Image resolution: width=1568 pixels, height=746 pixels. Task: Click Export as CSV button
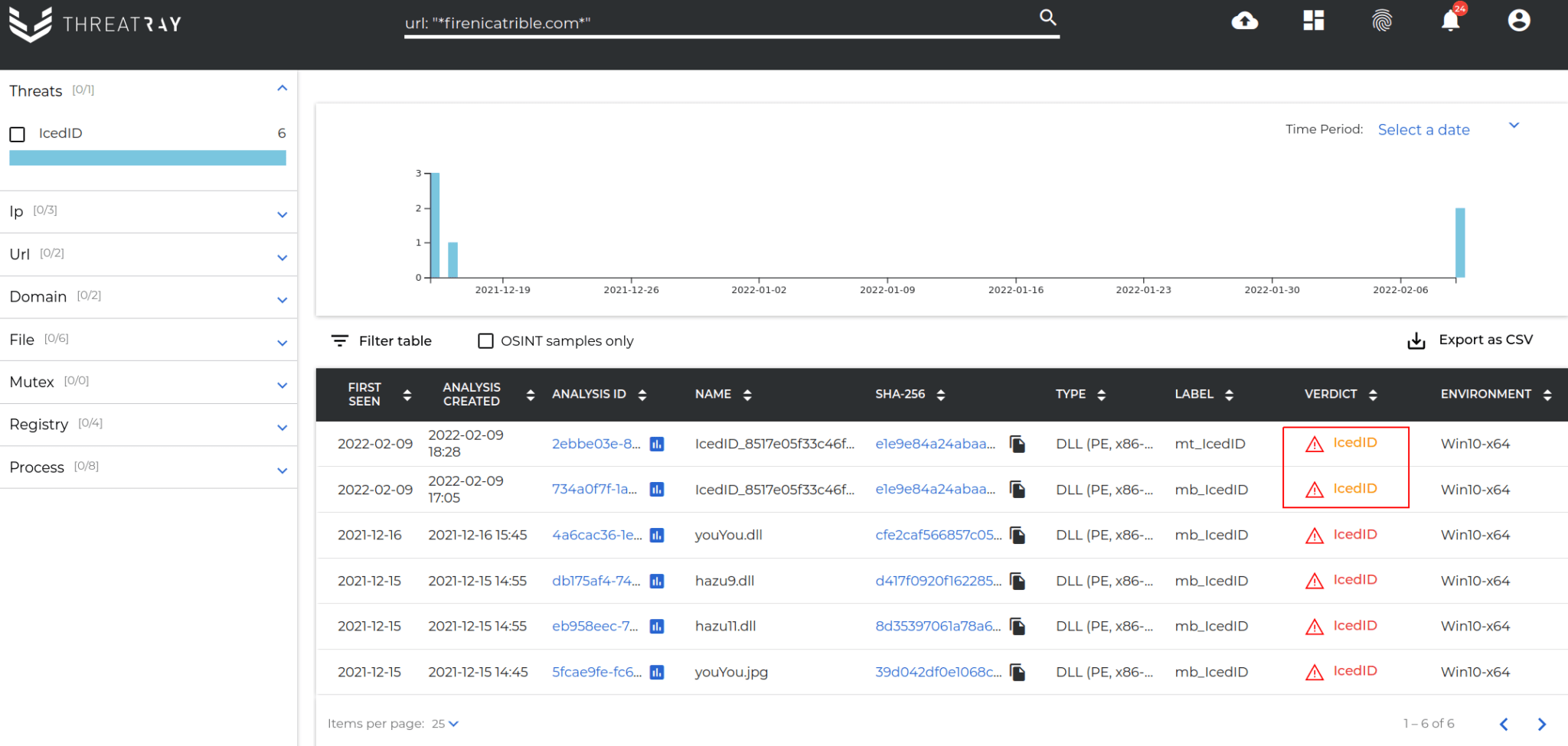click(1470, 340)
